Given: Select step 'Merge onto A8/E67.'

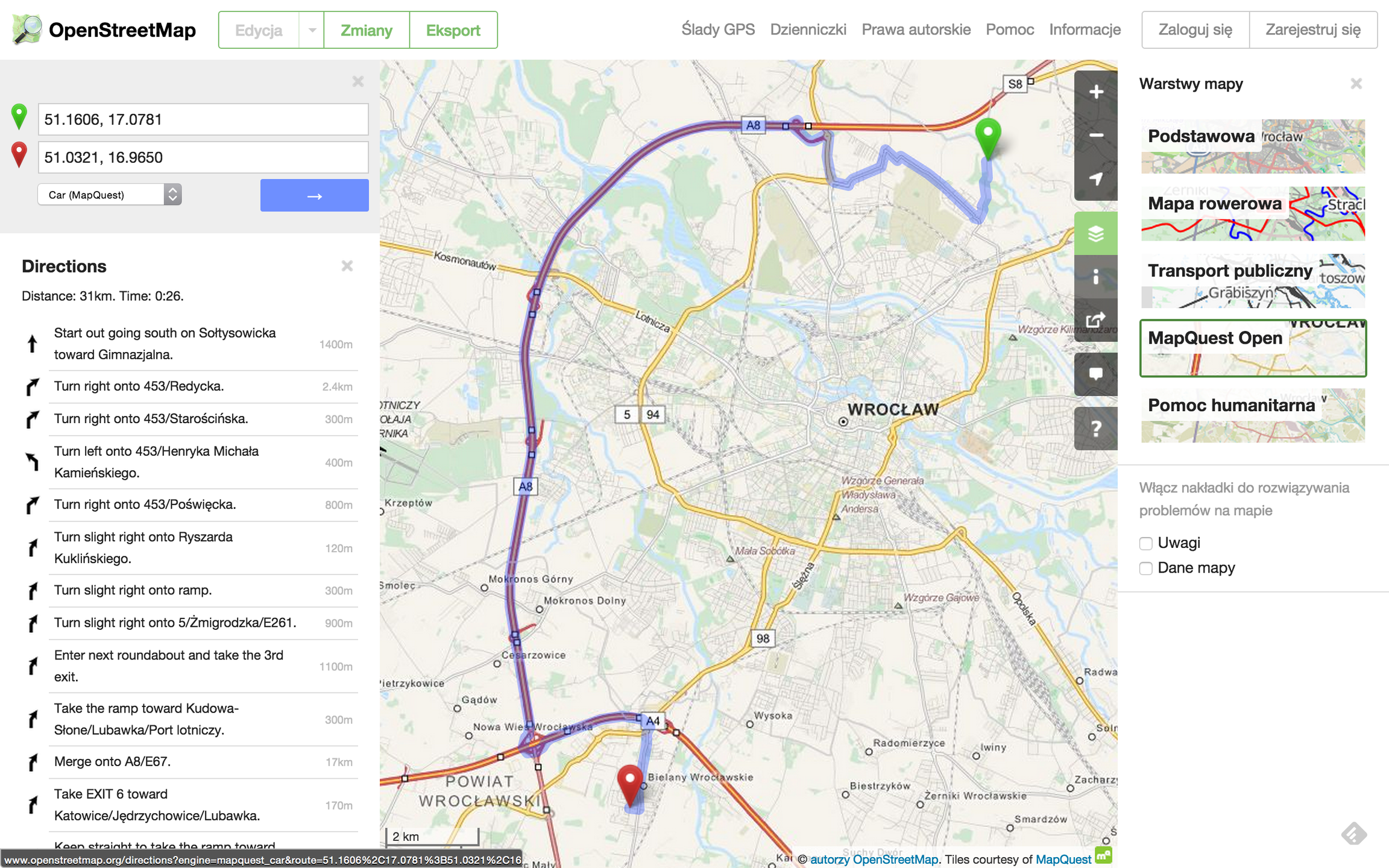Looking at the screenshot, I should coord(190,762).
